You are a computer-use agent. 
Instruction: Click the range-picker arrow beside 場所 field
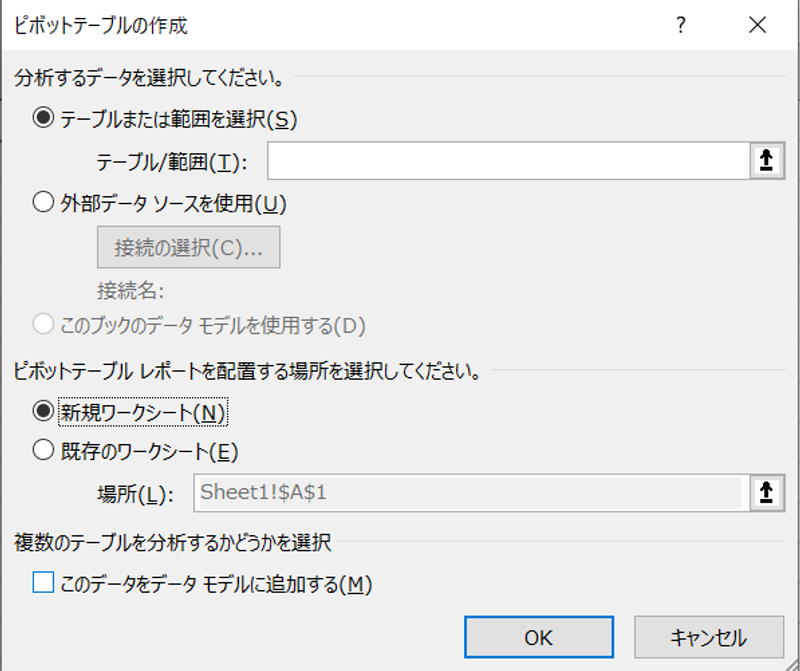pyautogui.click(x=766, y=492)
